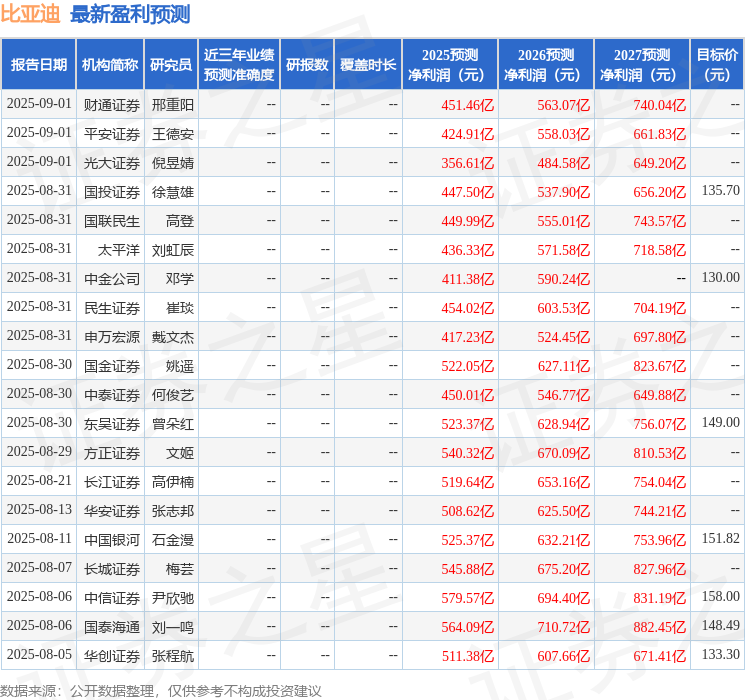Click 财通证券 institution cell
This screenshot has width=745, height=700.
click(x=112, y=105)
